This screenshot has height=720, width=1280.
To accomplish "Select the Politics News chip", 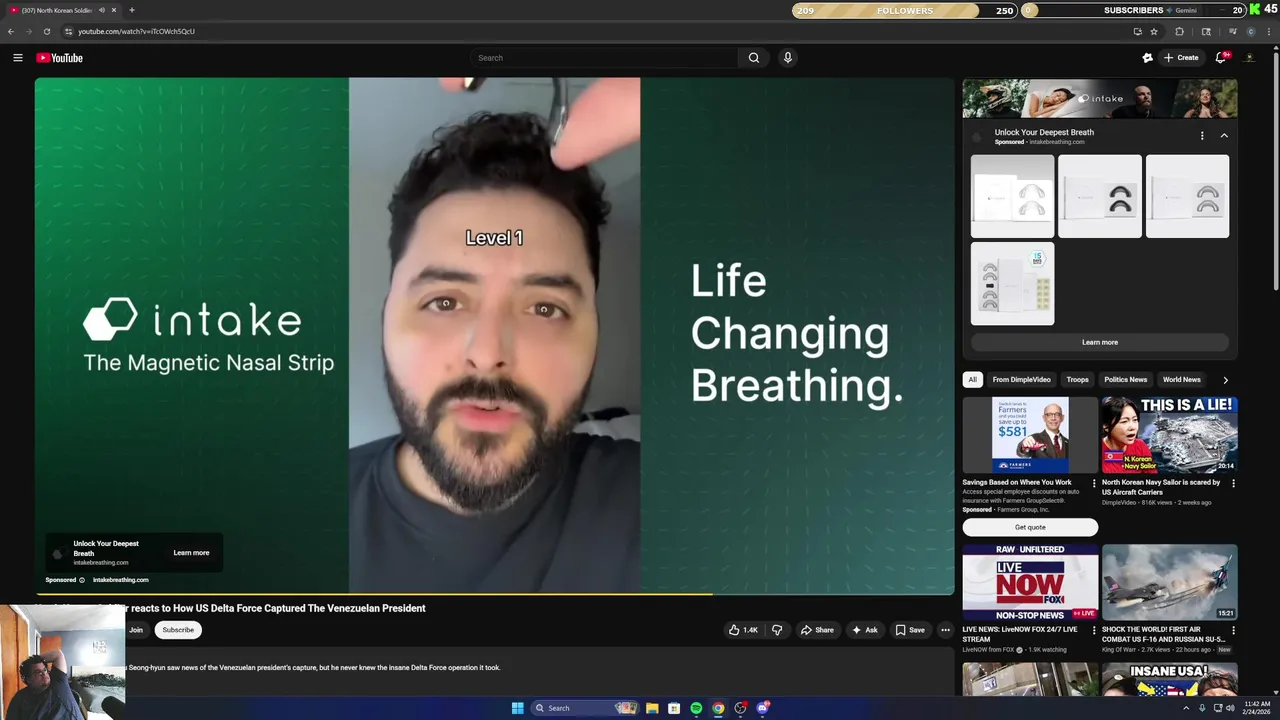I will pyautogui.click(x=1125, y=380).
